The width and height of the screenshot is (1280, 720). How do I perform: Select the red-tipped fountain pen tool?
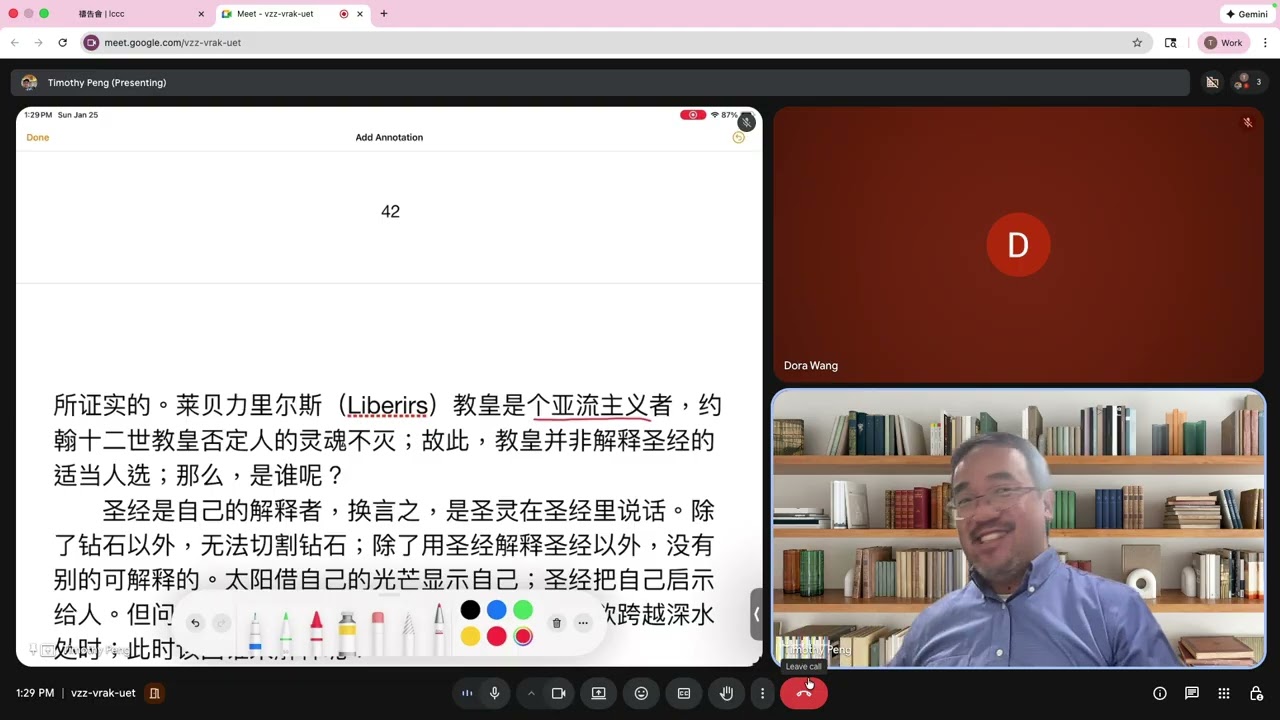(438, 628)
